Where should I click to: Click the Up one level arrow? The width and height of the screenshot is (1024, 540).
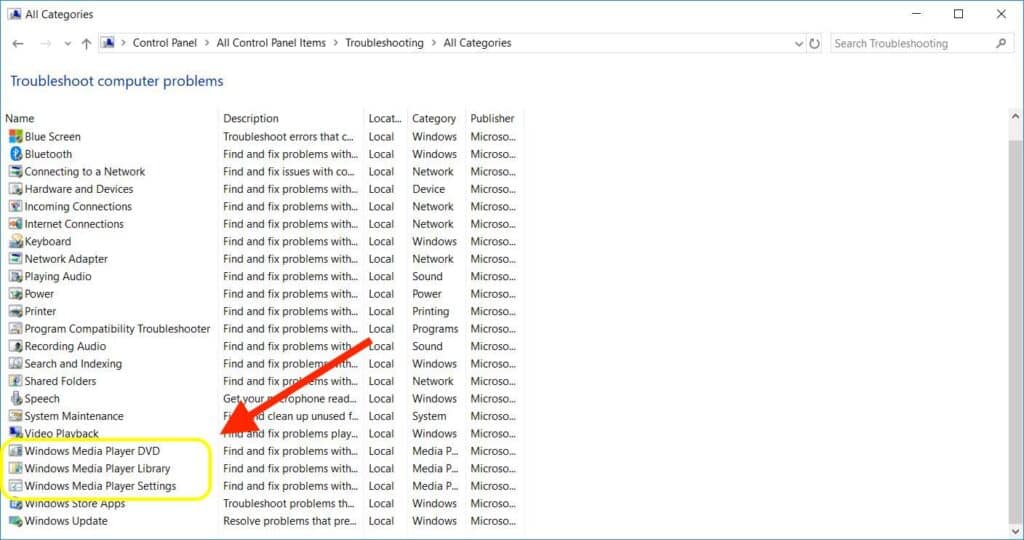(86, 44)
